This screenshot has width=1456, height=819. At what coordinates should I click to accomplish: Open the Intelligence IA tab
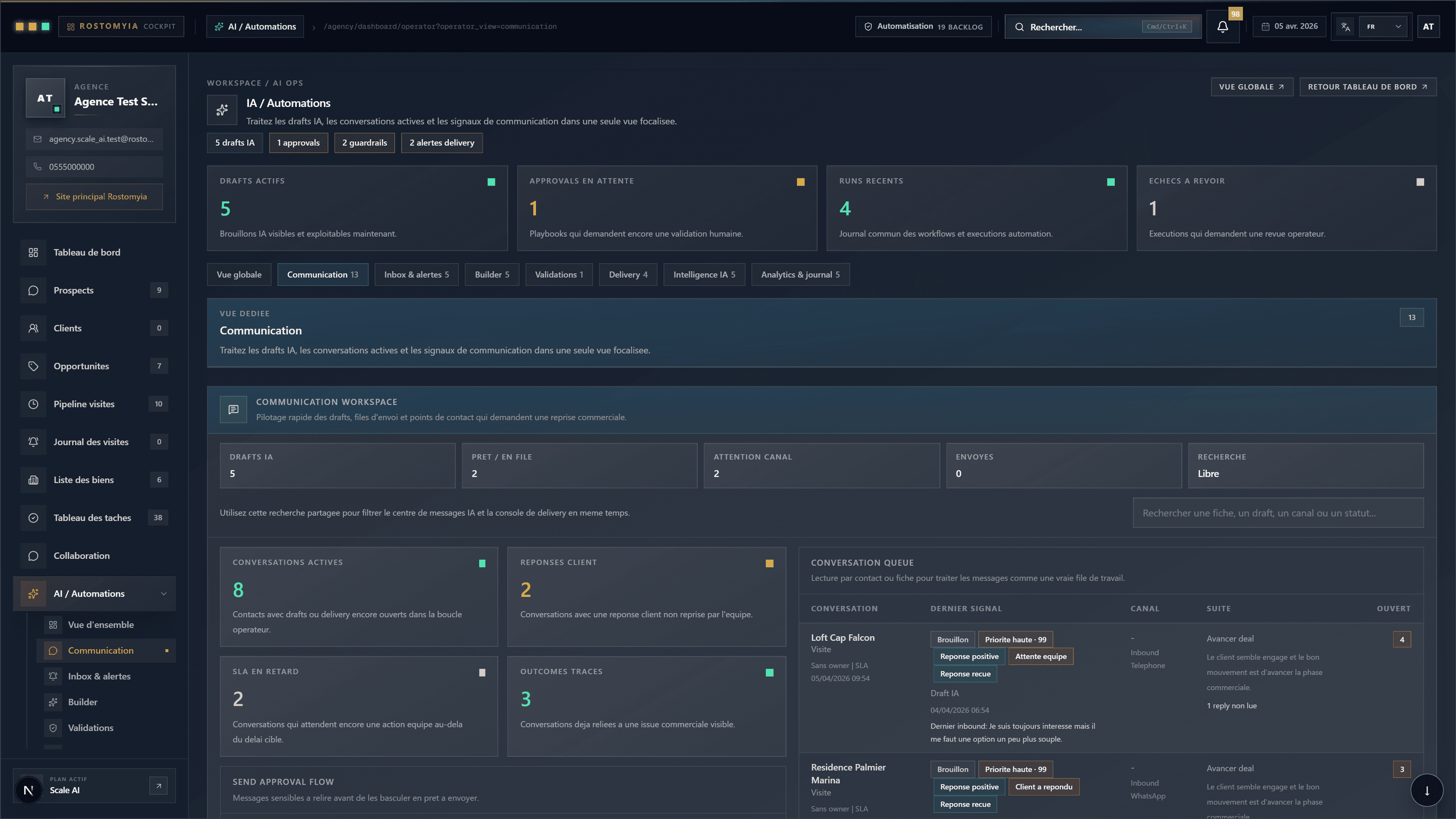(x=704, y=275)
